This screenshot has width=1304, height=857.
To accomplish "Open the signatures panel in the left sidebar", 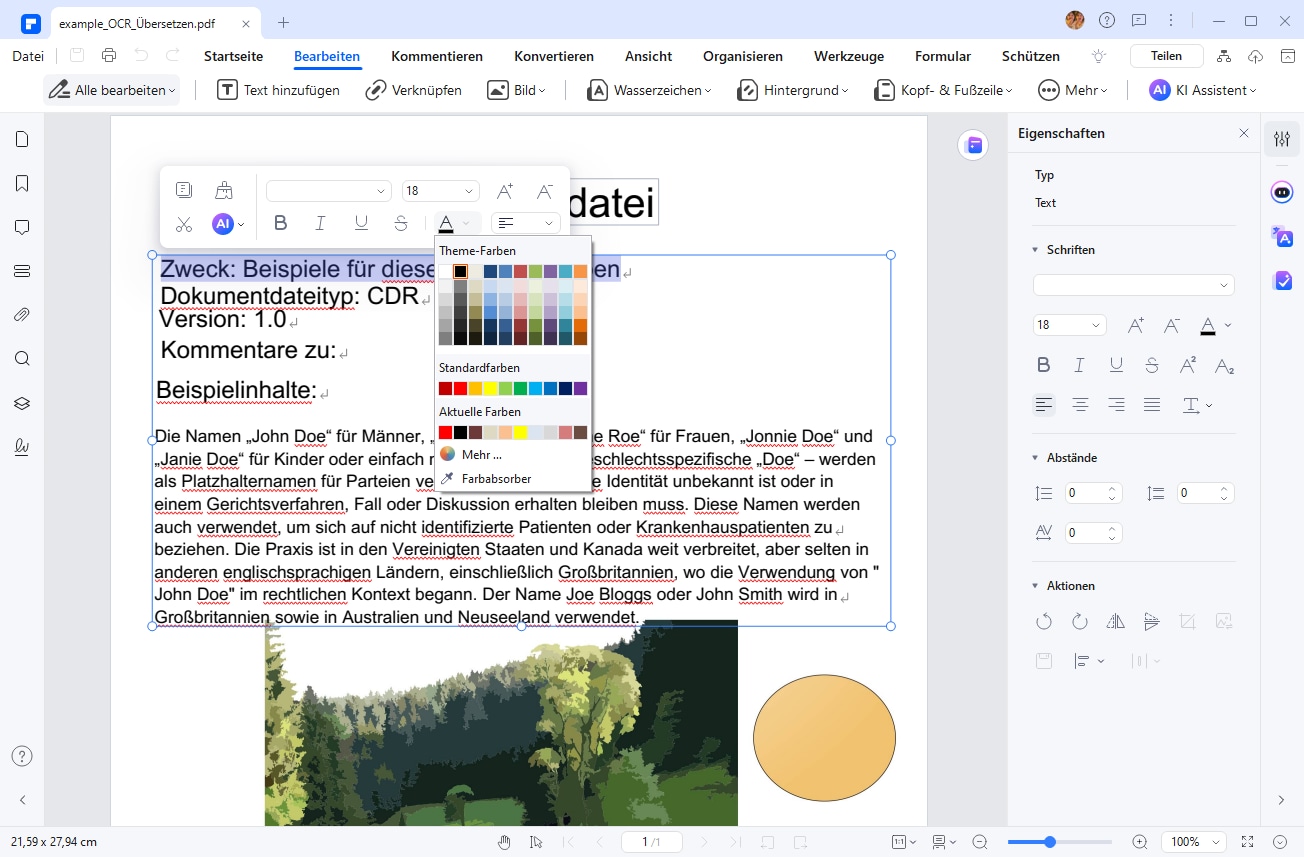I will tap(22, 447).
